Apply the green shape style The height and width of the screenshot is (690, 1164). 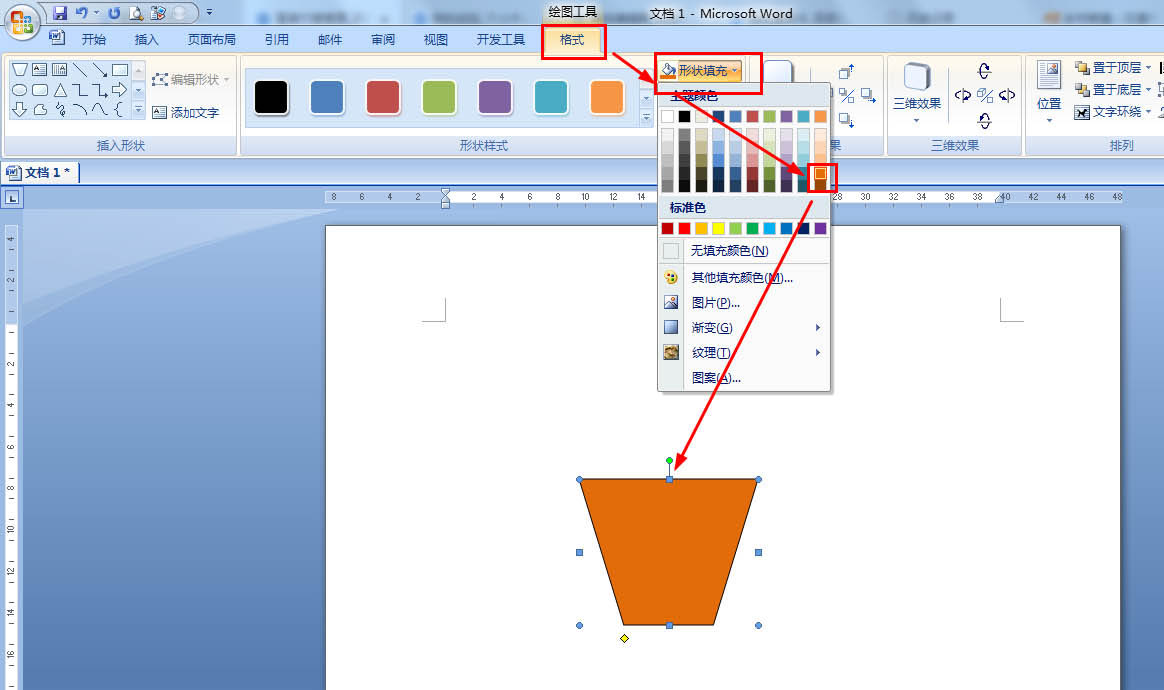coord(439,97)
